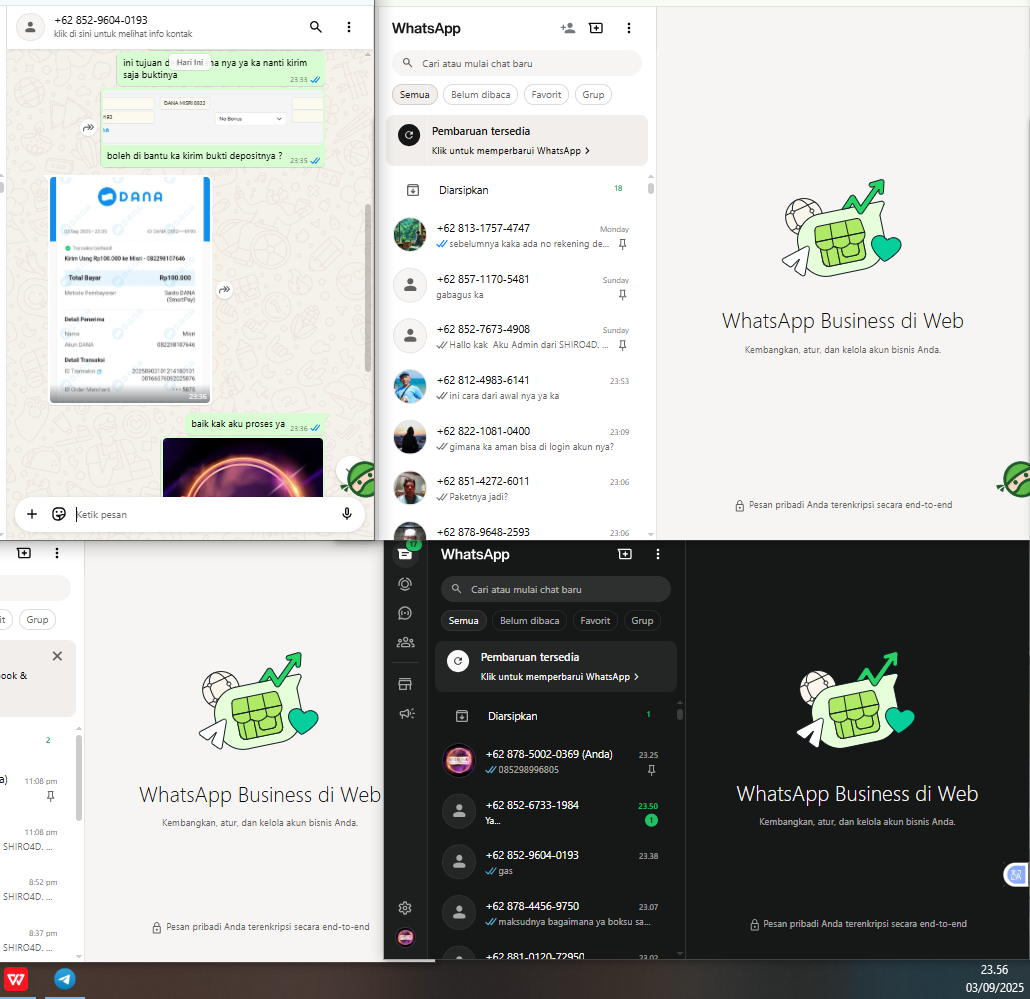Image resolution: width=1030 pixels, height=999 pixels.
Task: Start new chat in light WhatsApp header
Action: 596,28
